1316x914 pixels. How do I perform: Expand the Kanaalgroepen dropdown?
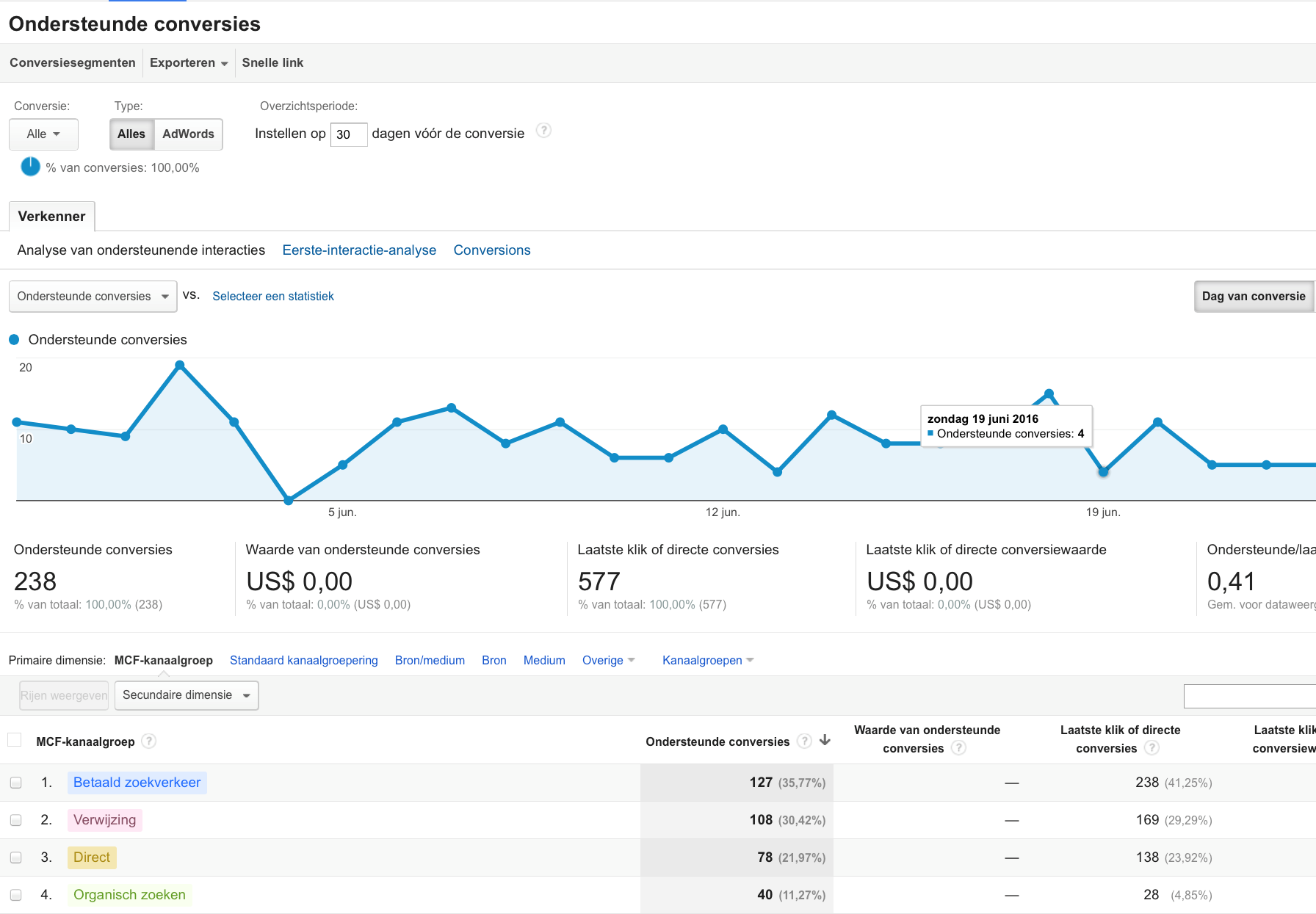pyautogui.click(x=708, y=660)
